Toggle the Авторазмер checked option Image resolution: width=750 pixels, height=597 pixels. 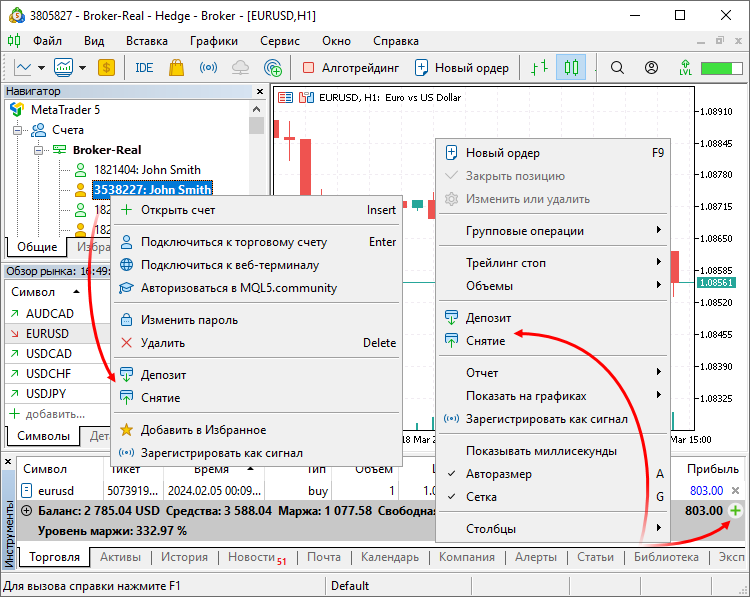(553, 474)
